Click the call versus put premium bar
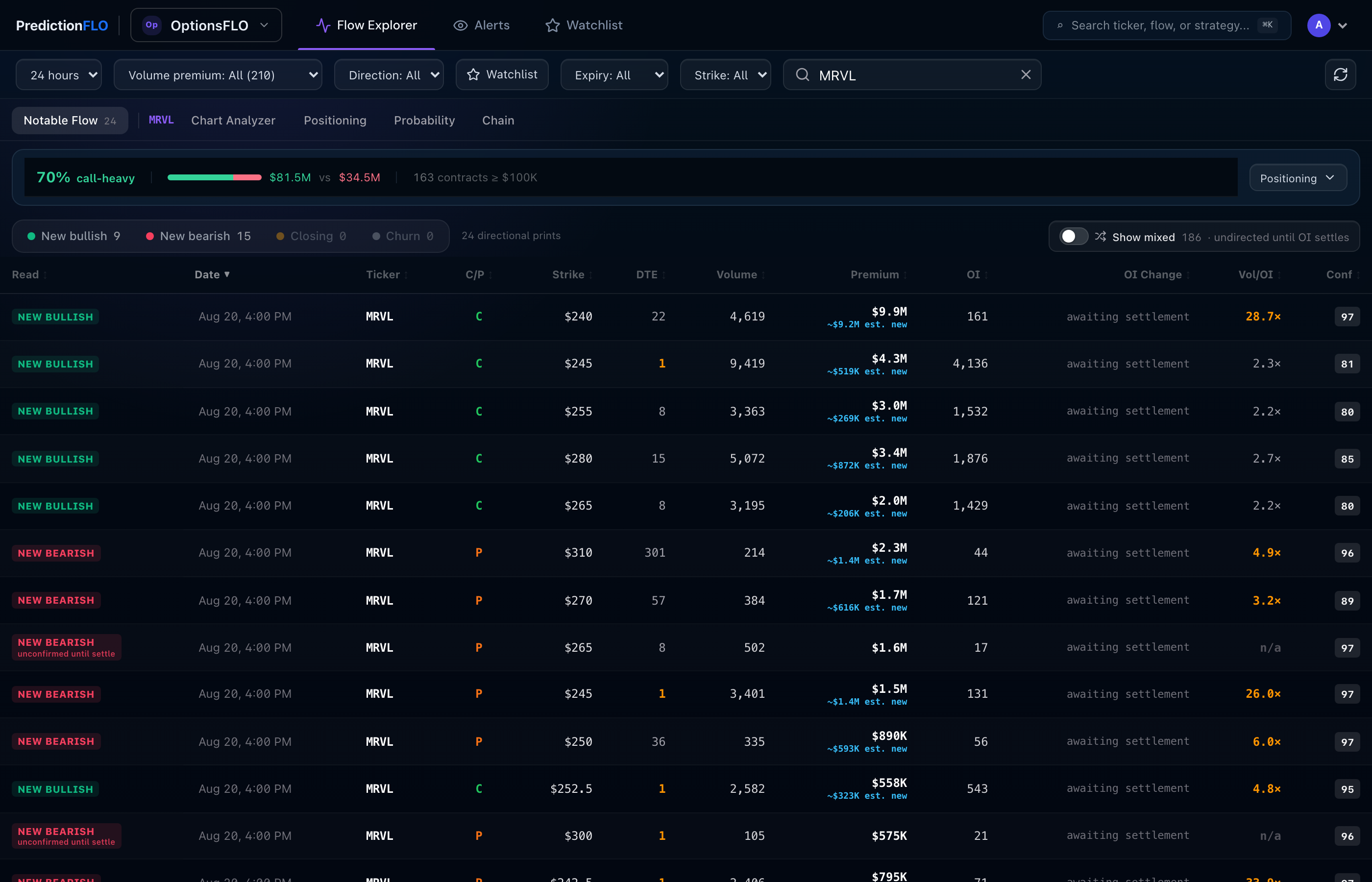Screen dimensions: 1372x882 pyautogui.click(x=214, y=177)
